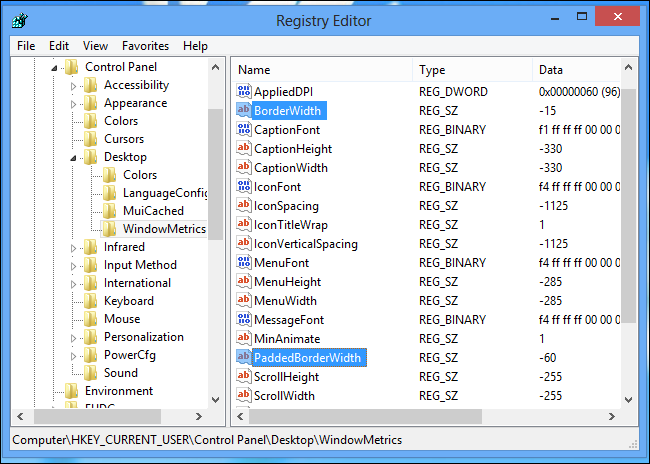Click the window resize grip in status bar
Viewport: 650px width, 464px height.
[x=633, y=445]
